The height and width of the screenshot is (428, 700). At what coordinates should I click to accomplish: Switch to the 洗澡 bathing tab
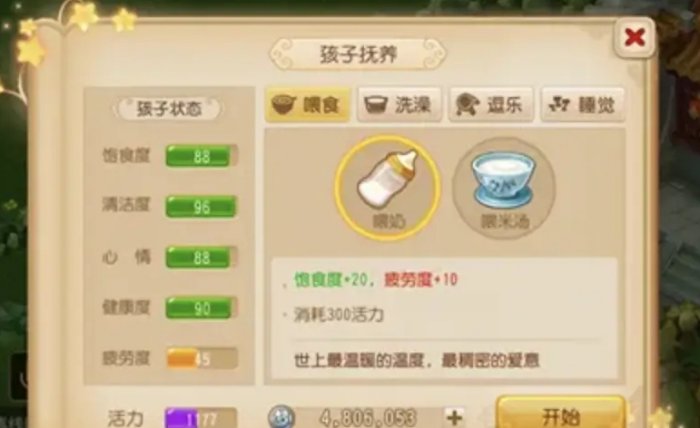399,105
